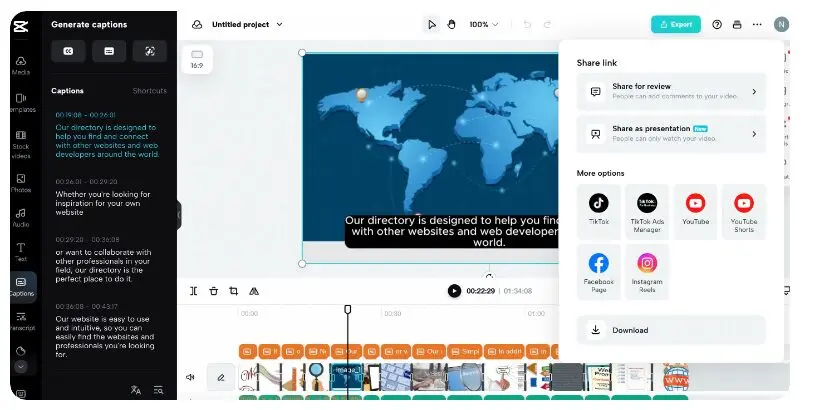Open the Audio panel
This screenshot has height=410, width=819.
20,217
